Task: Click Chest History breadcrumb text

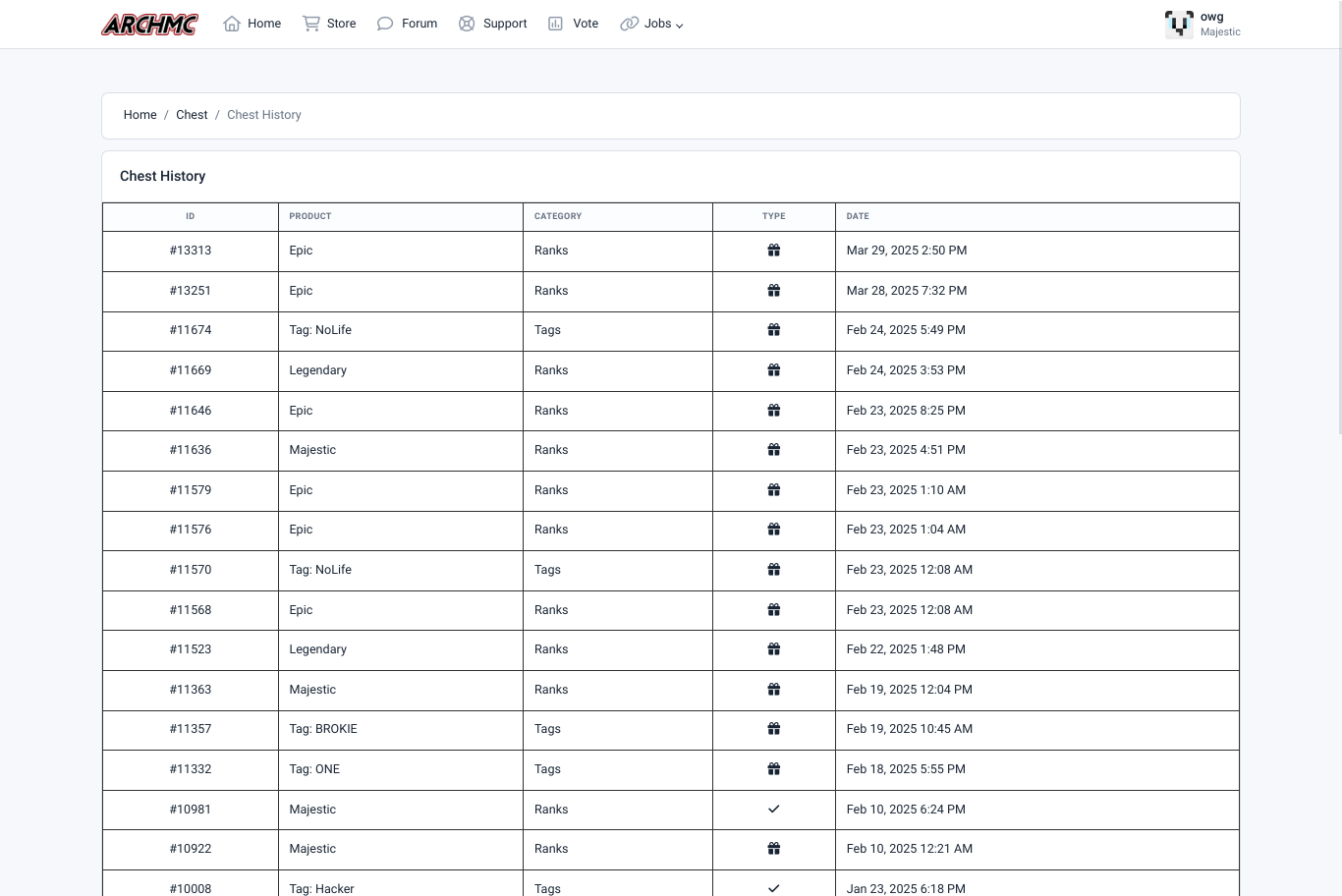Action: click(x=264, y=115)
